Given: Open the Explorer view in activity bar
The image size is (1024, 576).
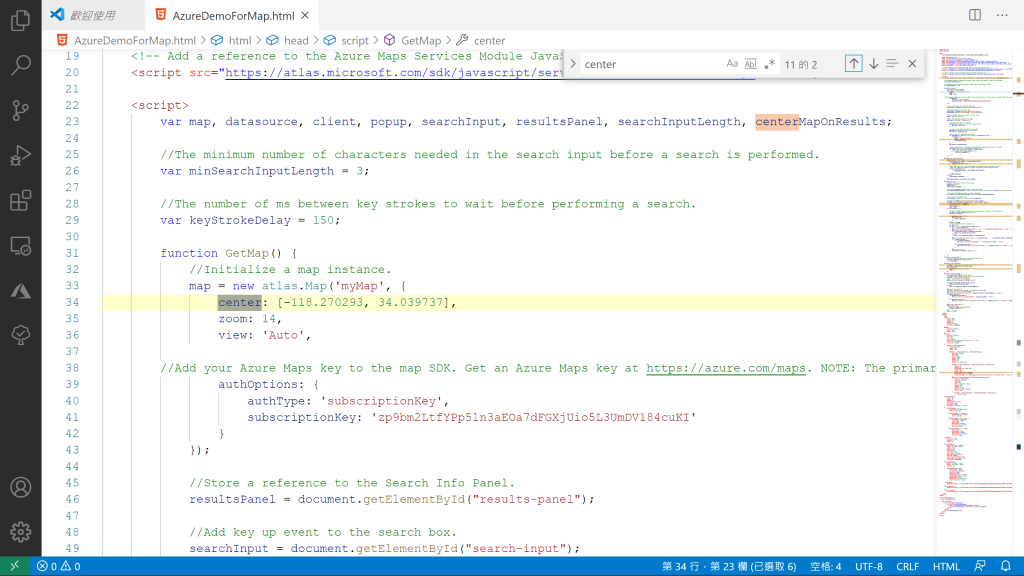Looking at the screenshot, I should pos(20,20).
